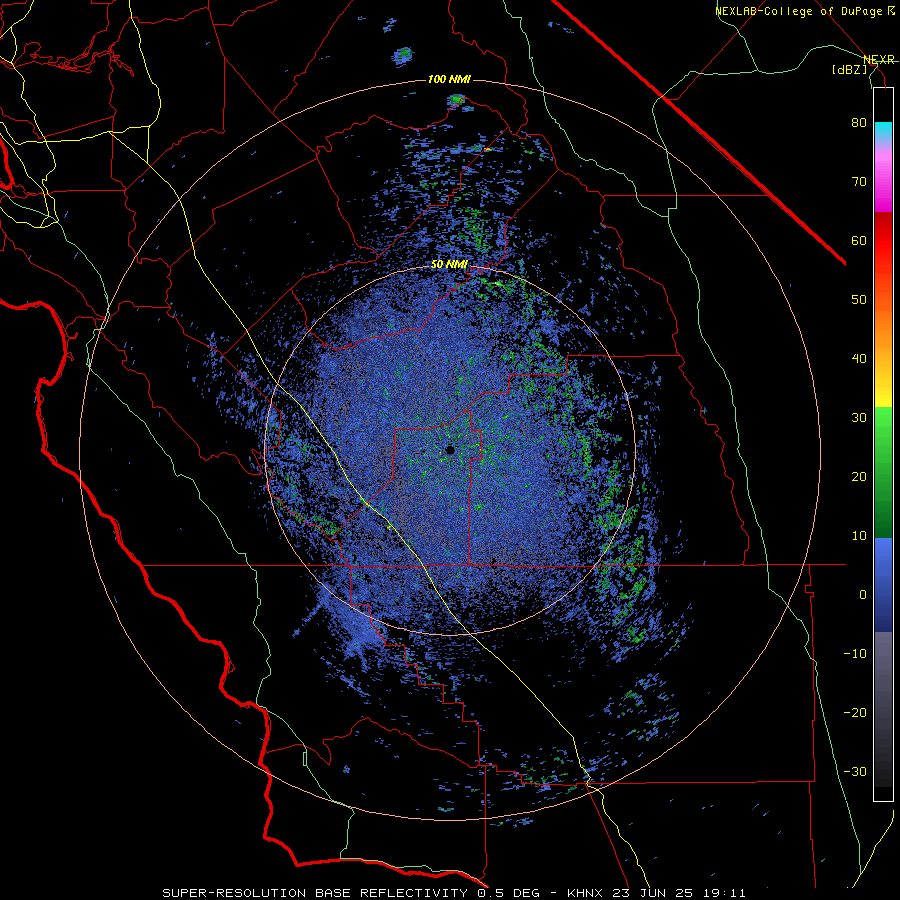Click the 60 value on the dBZ scale
This screenshot has height=900, width=900.
859,240
